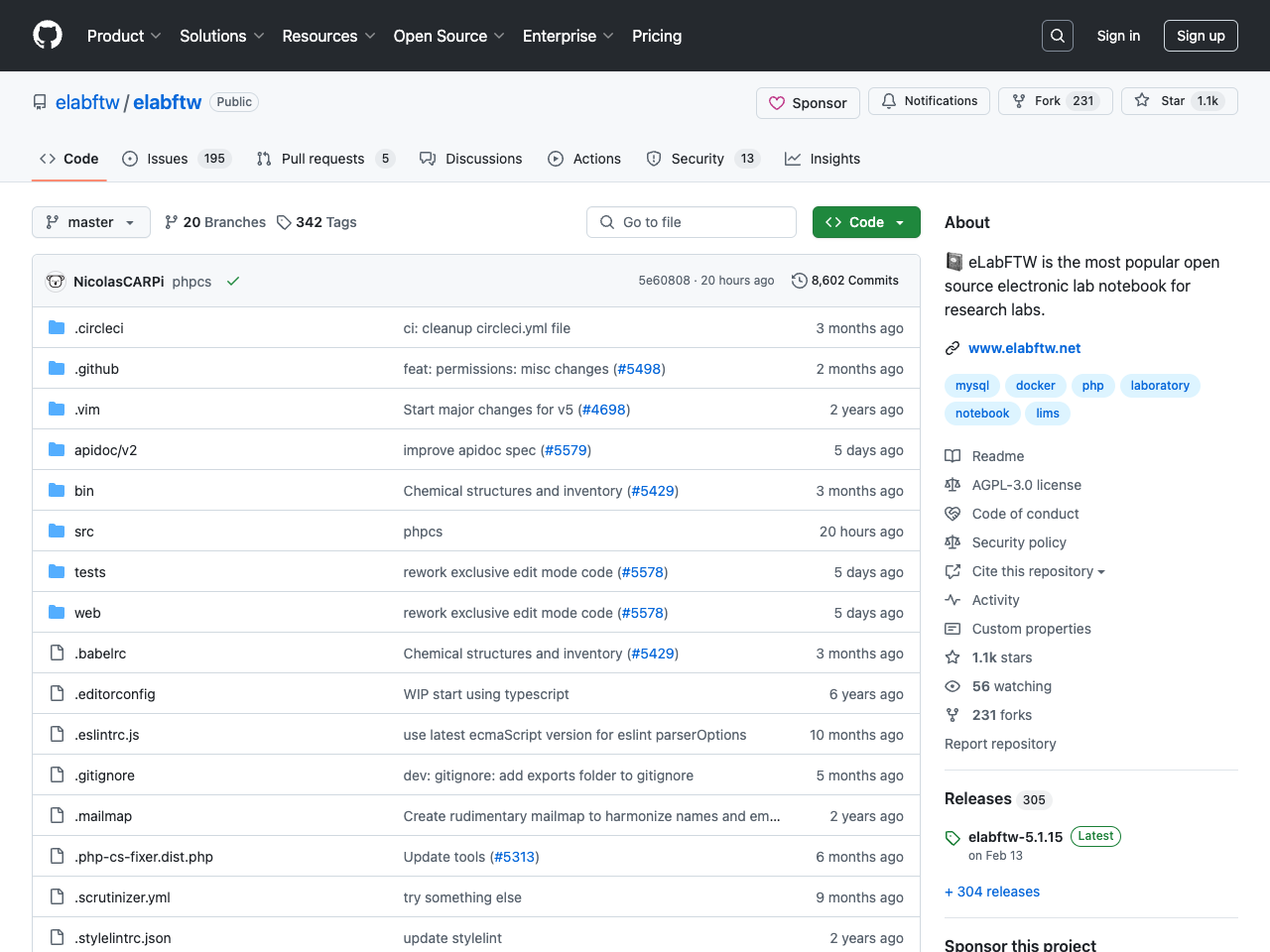Image resolution: width=1270 pixels, height=952 pixels.
Task: Open the Solutions menu dropdown
Action: pos(222,36)
